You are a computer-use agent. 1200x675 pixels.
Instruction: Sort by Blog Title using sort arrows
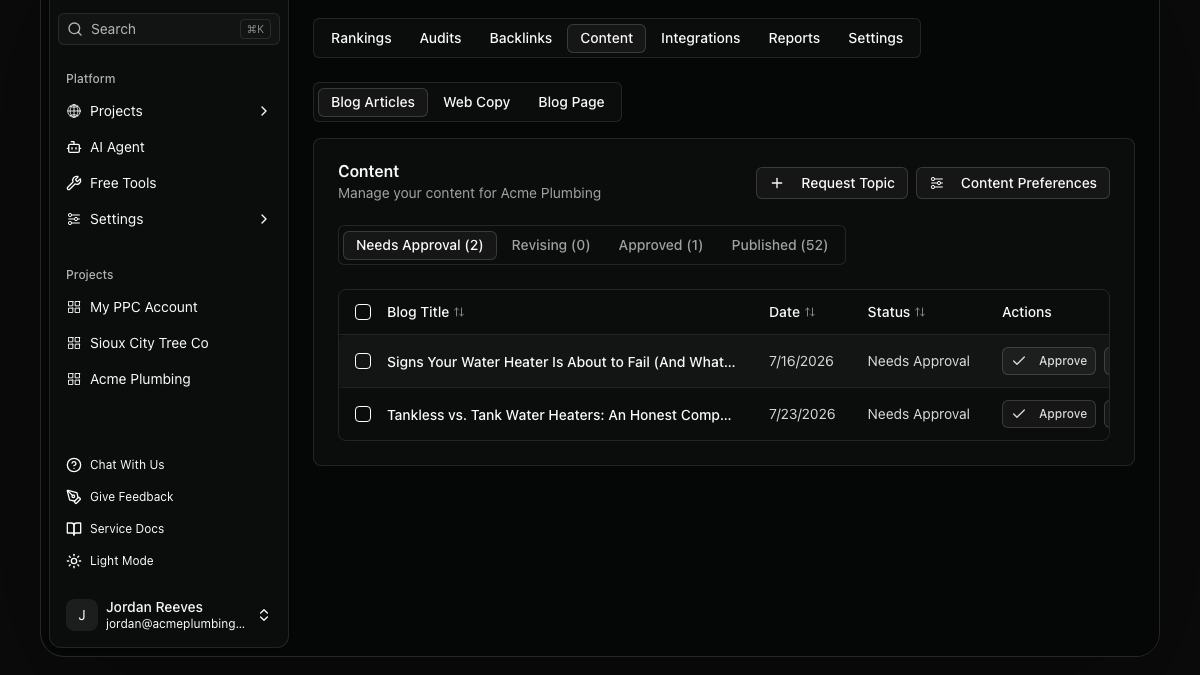(x=459, y=312)
